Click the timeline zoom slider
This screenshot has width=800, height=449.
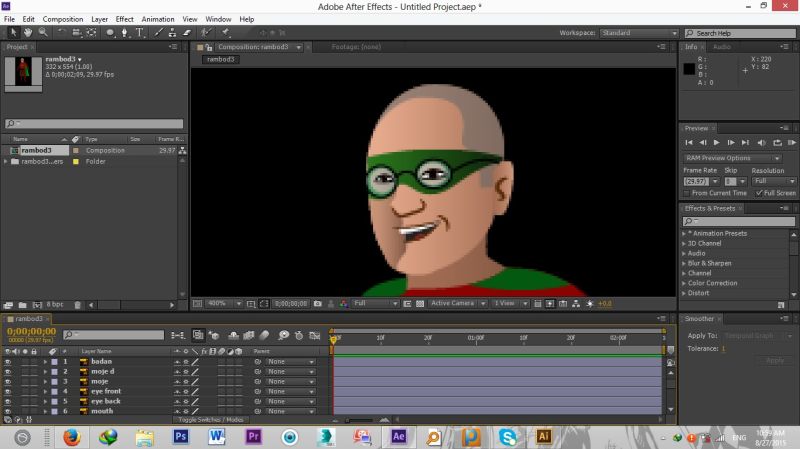tap(360, 420)
